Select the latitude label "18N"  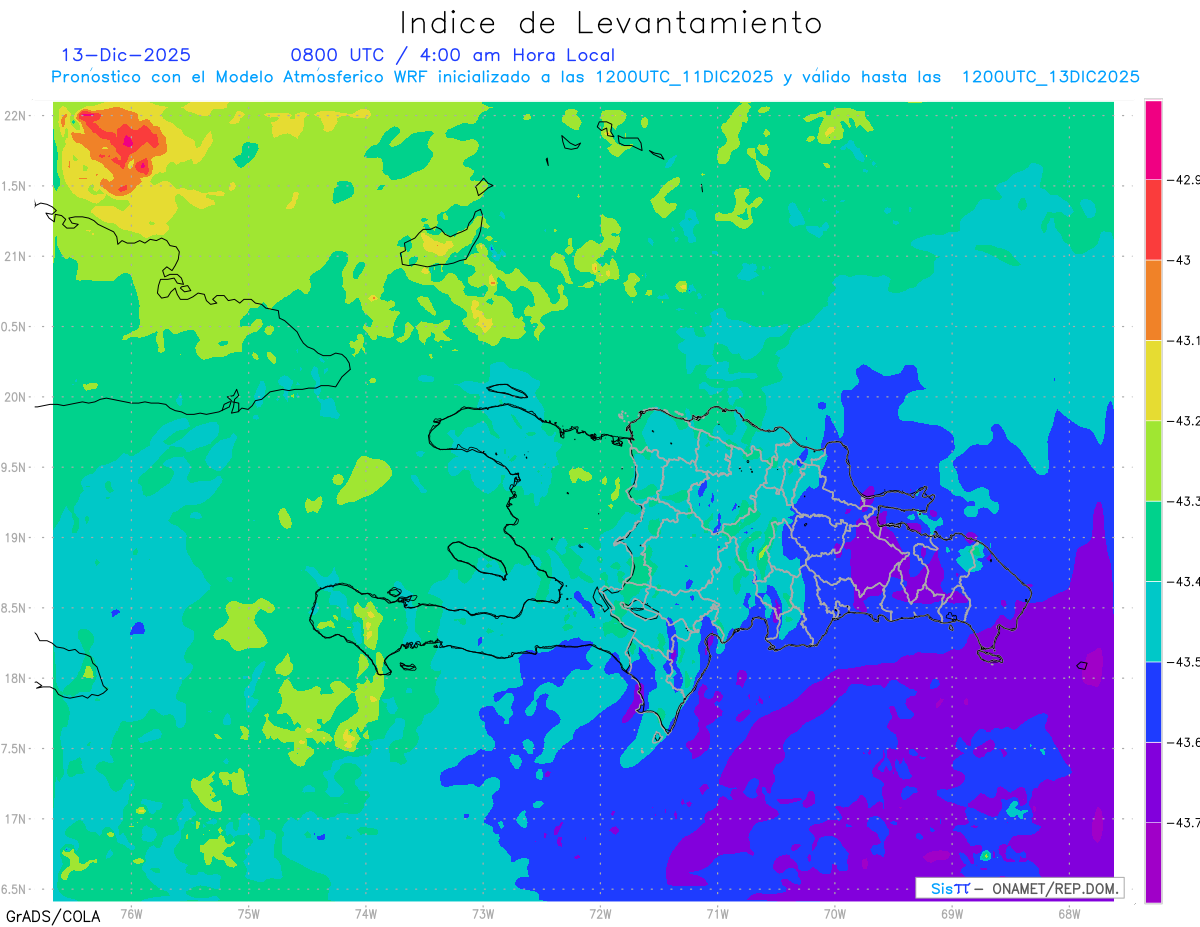tap(14, 678)
